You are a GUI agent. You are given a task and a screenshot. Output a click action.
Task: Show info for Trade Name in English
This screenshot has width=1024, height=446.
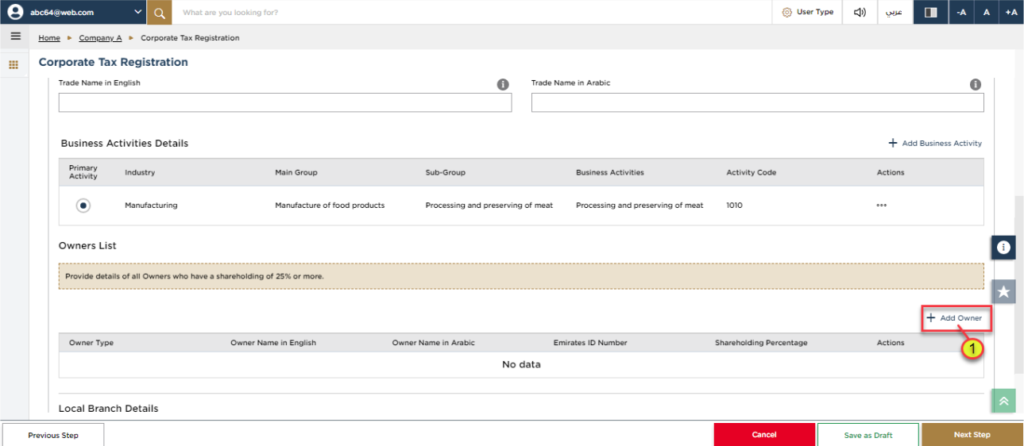point(503,84)
